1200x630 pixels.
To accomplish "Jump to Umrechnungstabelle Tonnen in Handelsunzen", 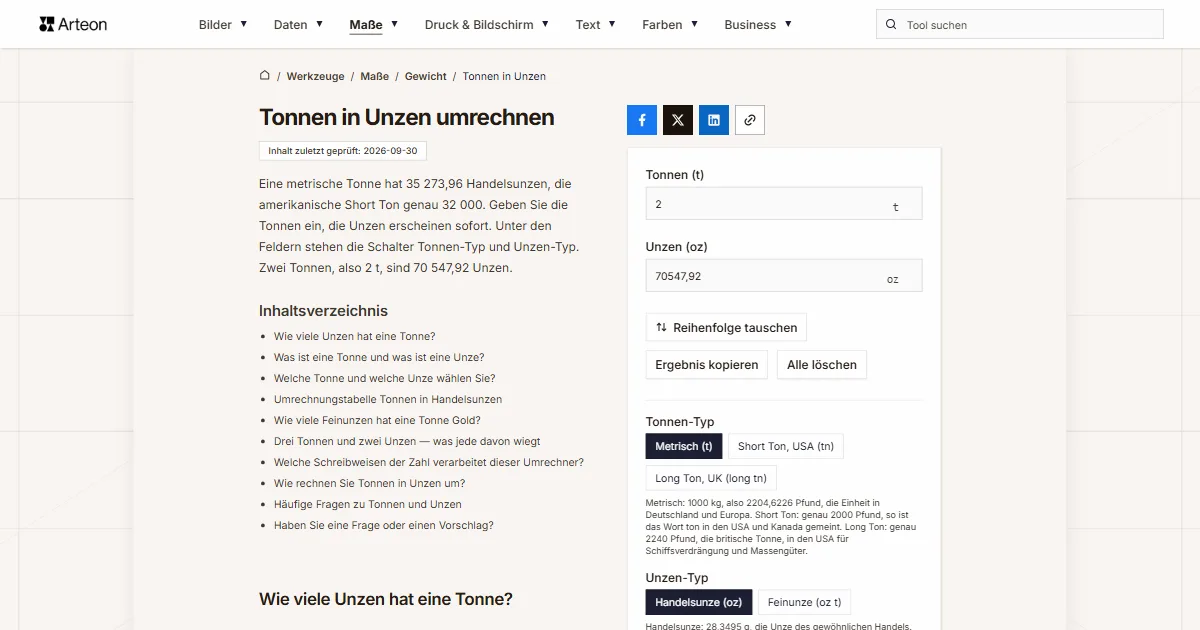I will pyautogui.click(x=388, y=399).
